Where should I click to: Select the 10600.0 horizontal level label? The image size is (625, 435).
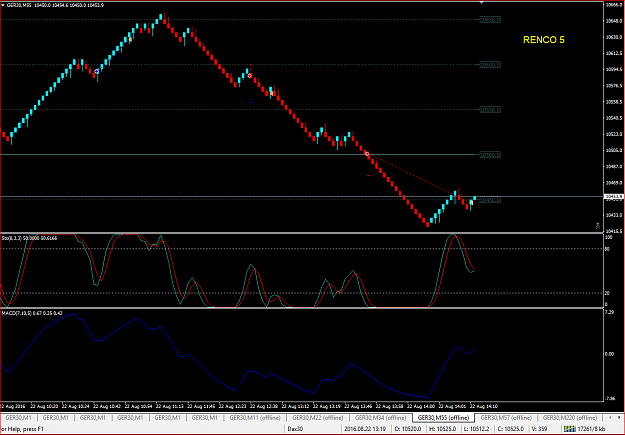tap(490, 65)
